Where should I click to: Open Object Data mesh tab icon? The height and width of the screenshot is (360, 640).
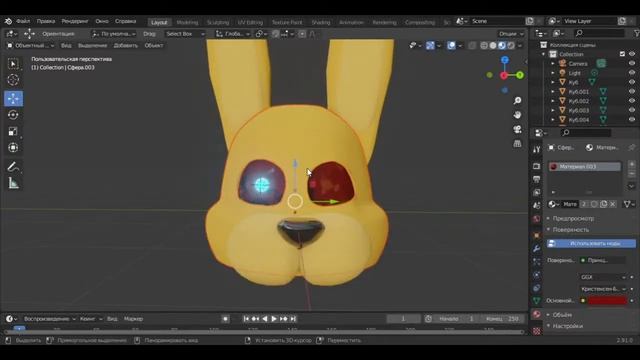click(536, 301)
